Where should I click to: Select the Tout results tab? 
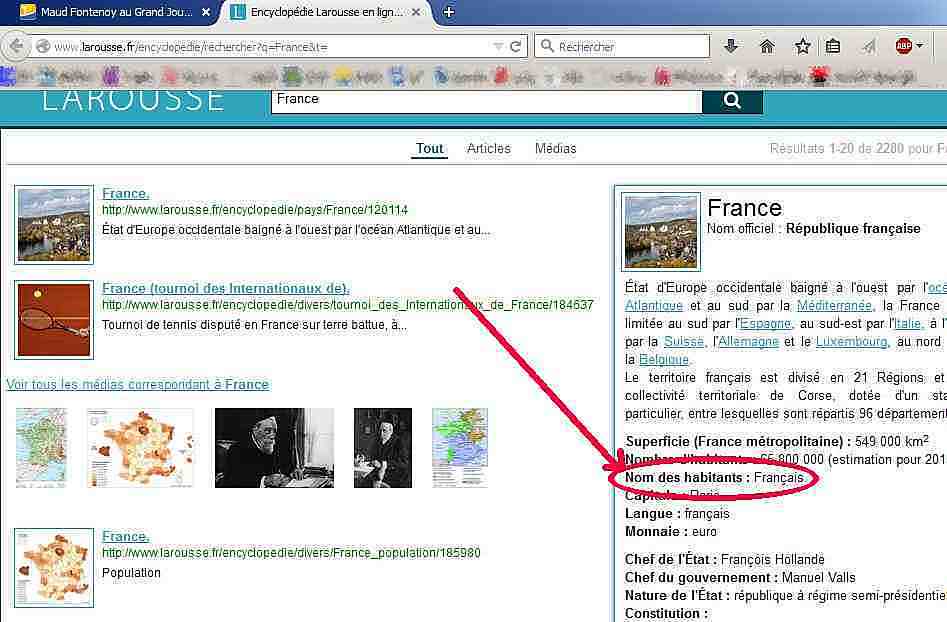[x=429, y=149]
